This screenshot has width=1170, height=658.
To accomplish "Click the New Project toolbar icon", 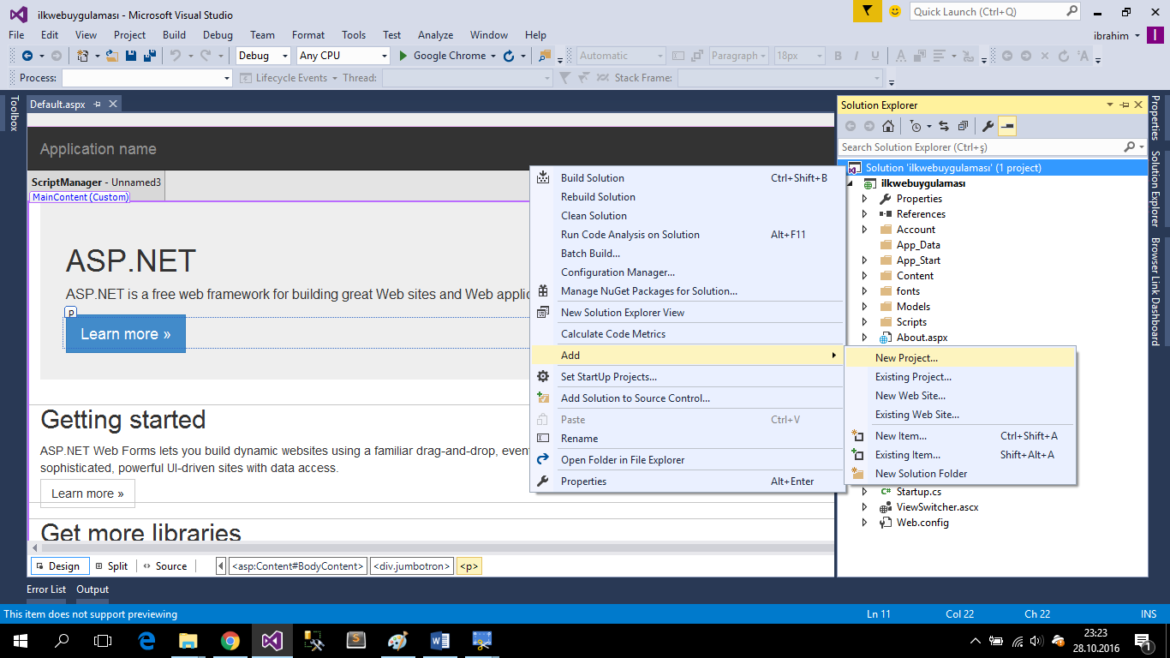I will 82,56.
